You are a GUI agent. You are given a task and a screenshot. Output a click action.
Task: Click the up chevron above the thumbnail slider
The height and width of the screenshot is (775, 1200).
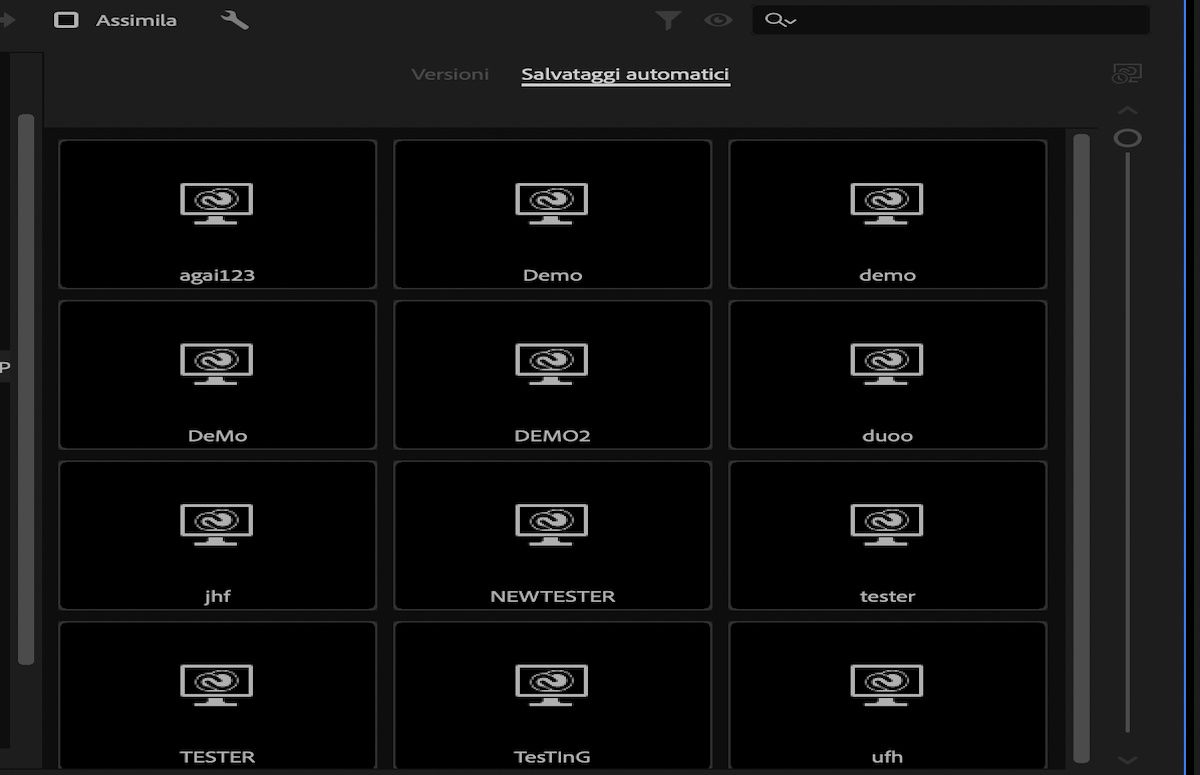(x=1128, y=110)
